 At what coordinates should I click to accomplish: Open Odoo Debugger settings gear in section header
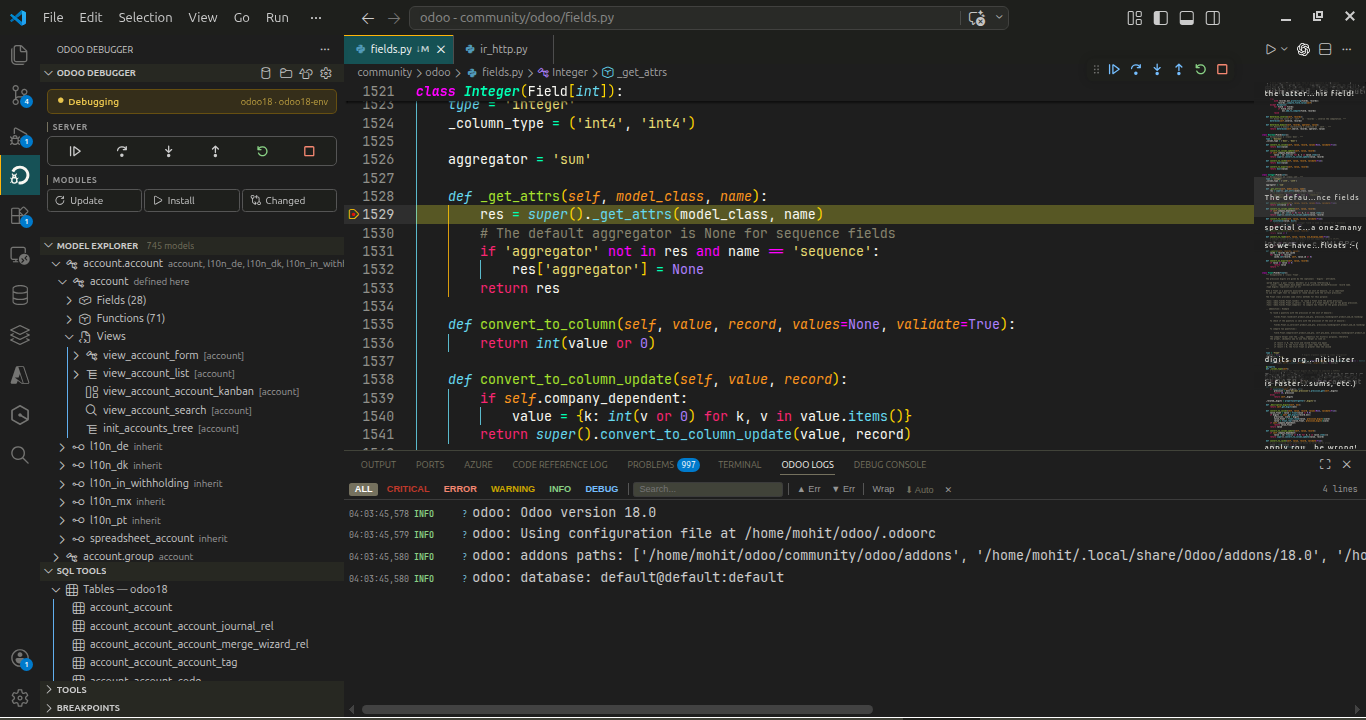(326, 73)
